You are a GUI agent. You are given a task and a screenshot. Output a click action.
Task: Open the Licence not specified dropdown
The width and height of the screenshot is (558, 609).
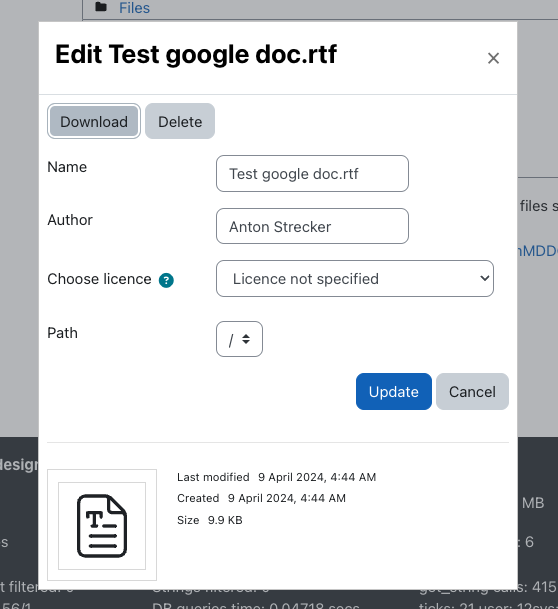pyautogui.click(x=355, y=278)
